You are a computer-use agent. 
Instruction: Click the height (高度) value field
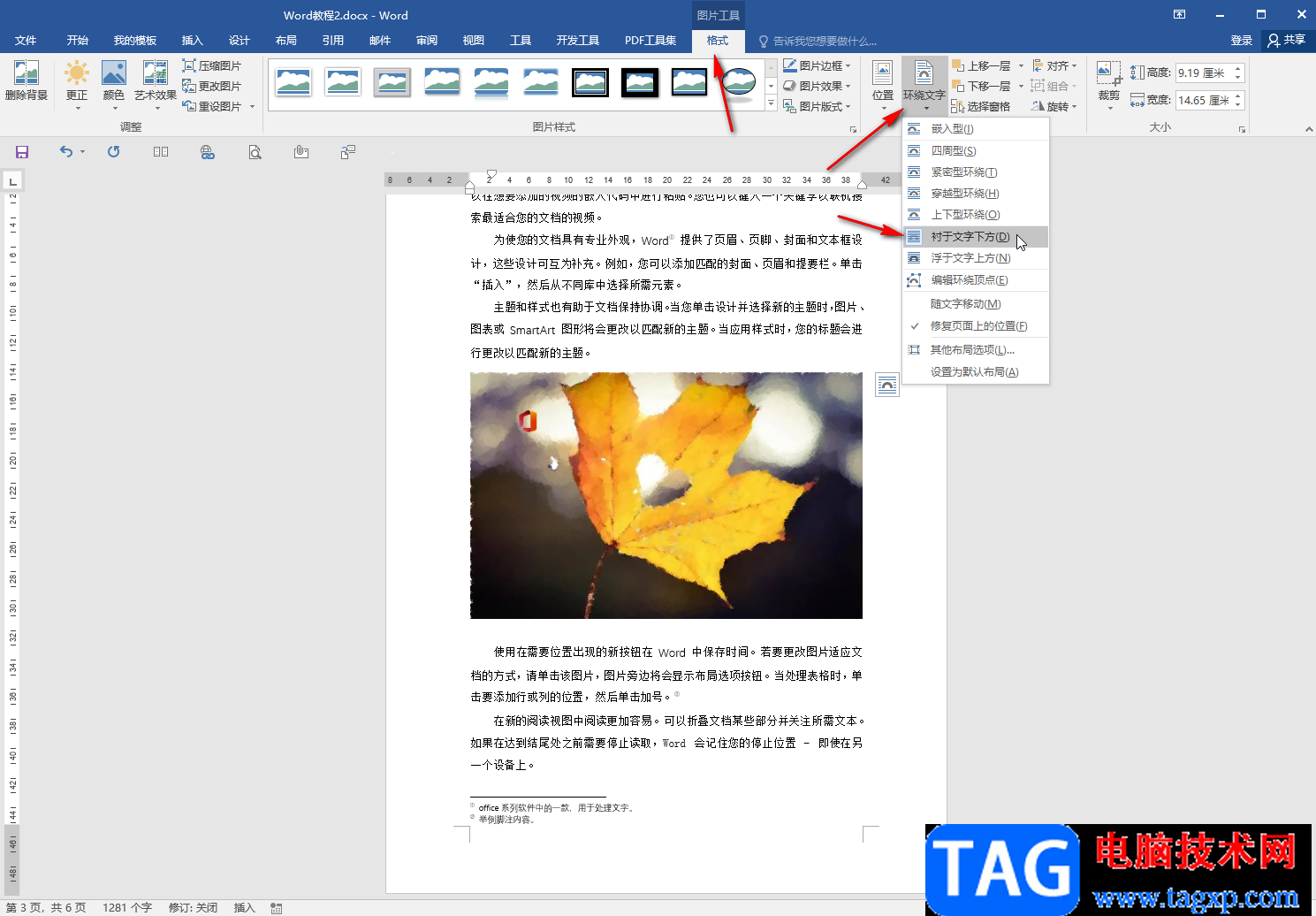coord(1203,73)
